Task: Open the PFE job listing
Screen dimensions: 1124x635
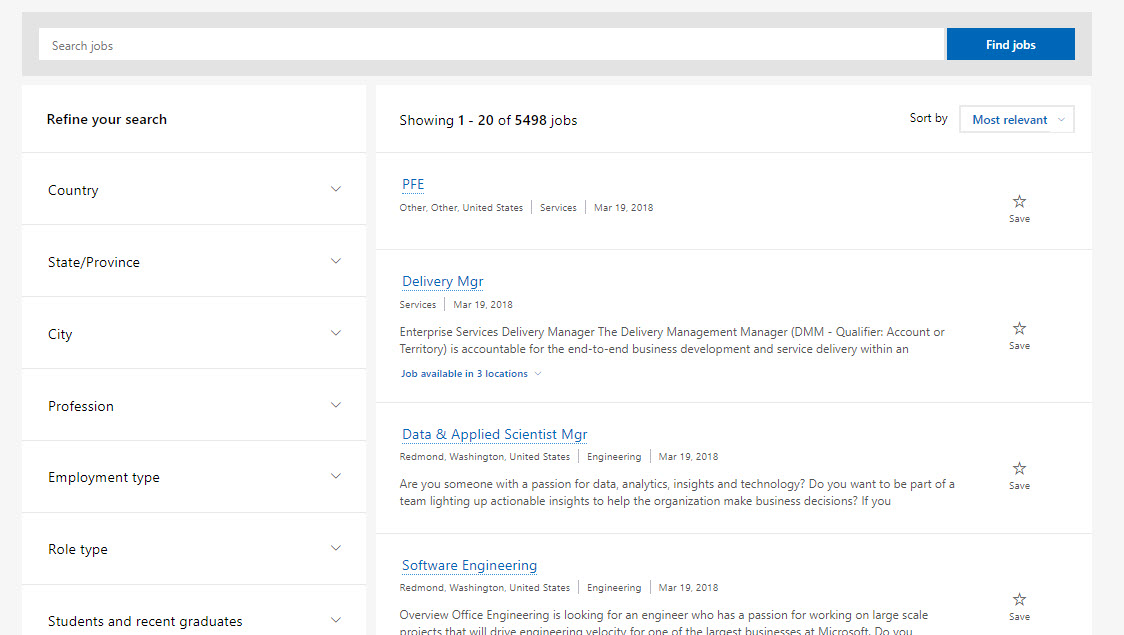Action: point(413,184)
